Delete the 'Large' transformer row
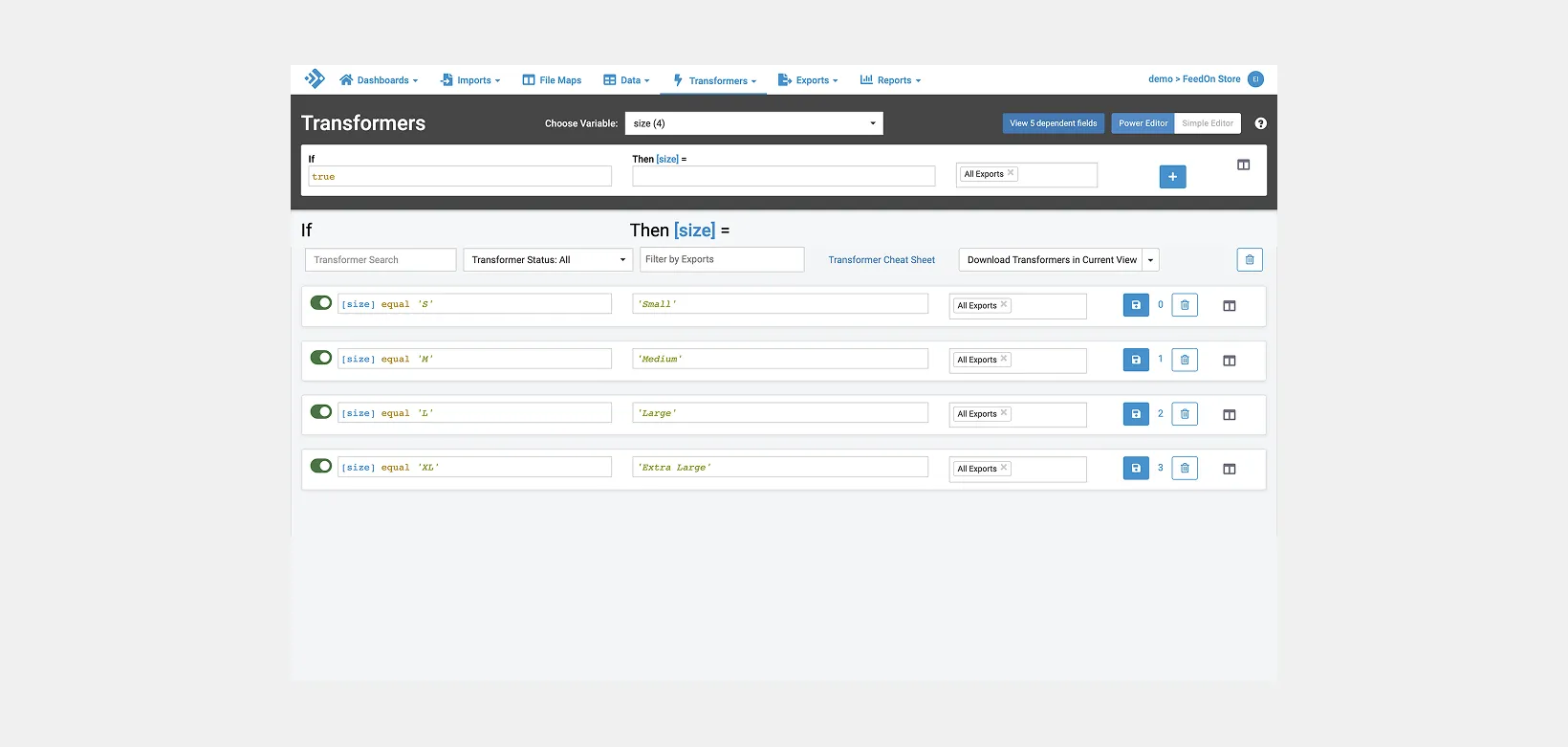The height and width of the screenshot is (747, 1568). 1185,414
